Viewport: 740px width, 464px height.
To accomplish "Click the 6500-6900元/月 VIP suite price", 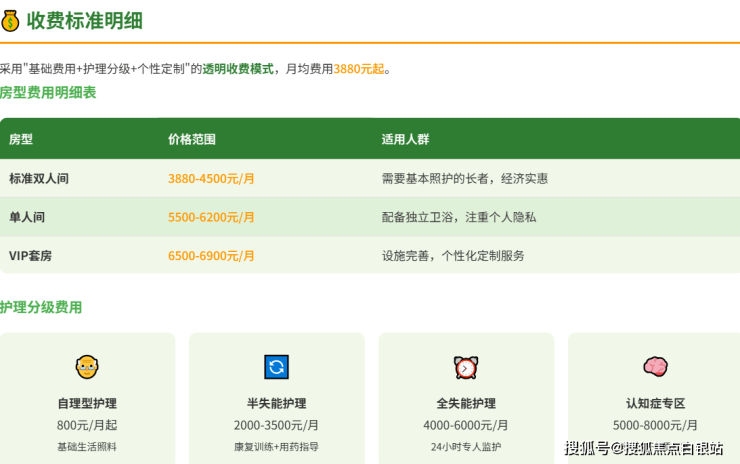I will coord(211,256).
